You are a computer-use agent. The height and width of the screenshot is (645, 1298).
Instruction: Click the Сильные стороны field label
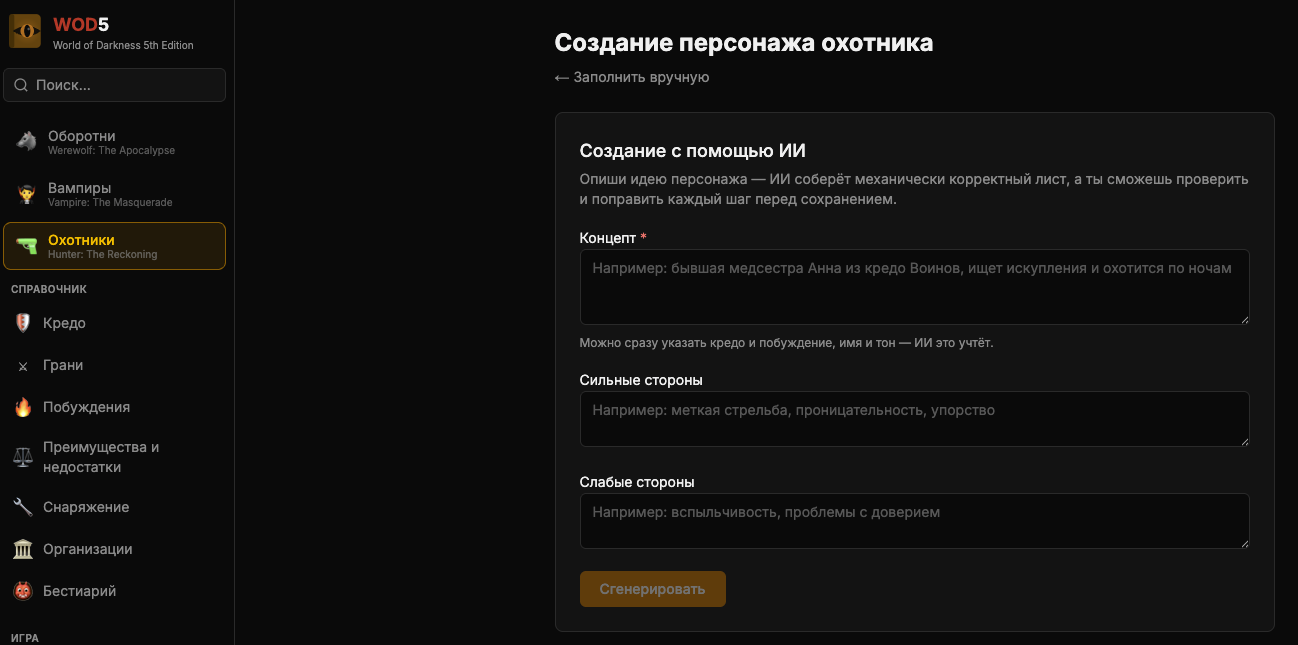tap(641, 380)
